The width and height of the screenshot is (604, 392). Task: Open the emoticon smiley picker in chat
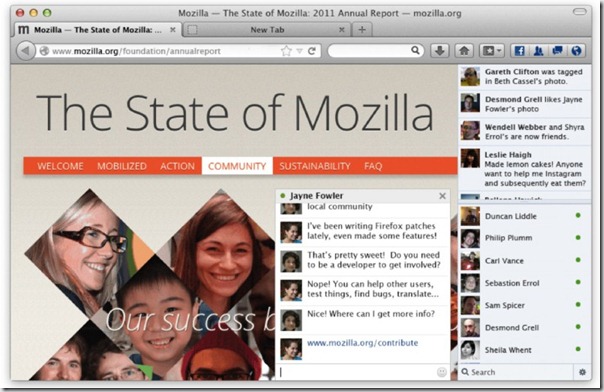(442, 372)
